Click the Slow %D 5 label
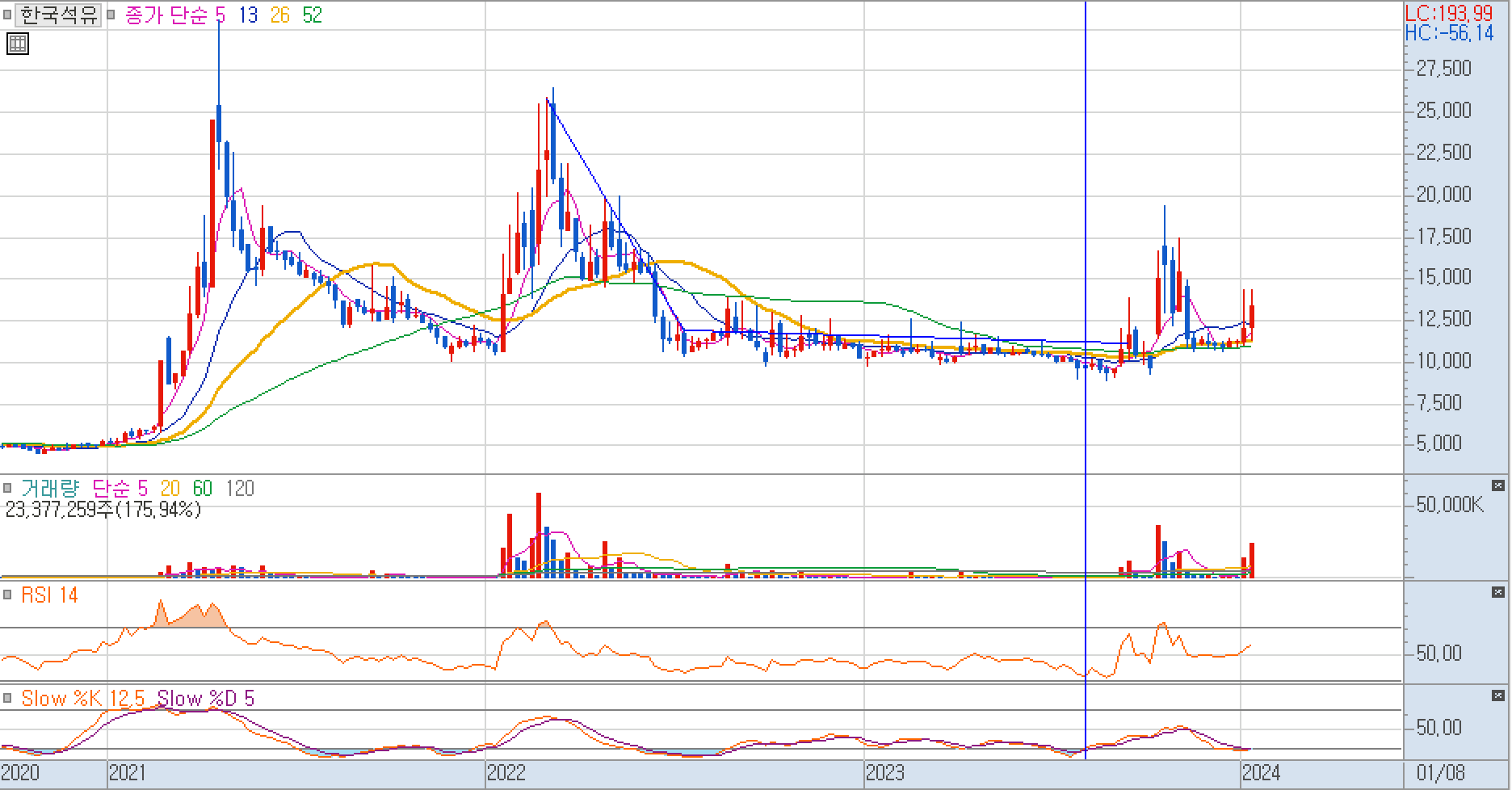The height and width of the screenshot is (790, 1512). pyautogui.click(x=205, y=697)
